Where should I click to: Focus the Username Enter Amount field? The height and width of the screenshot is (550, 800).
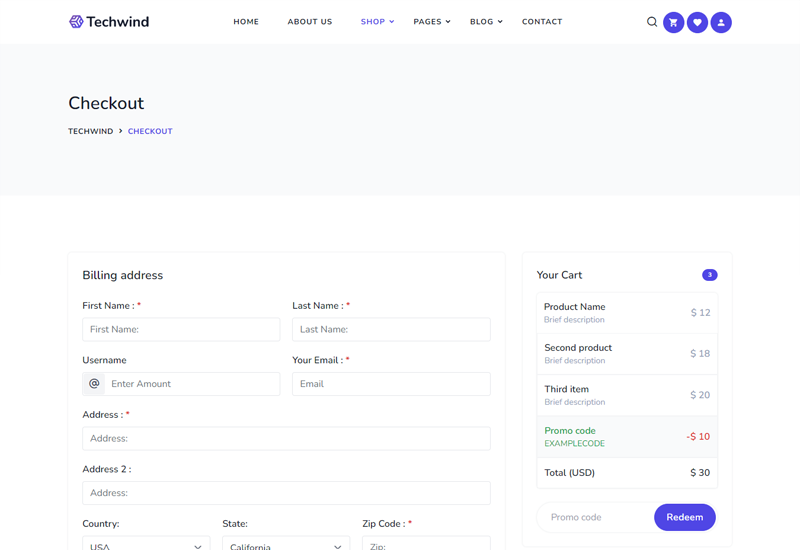(192, 384)
